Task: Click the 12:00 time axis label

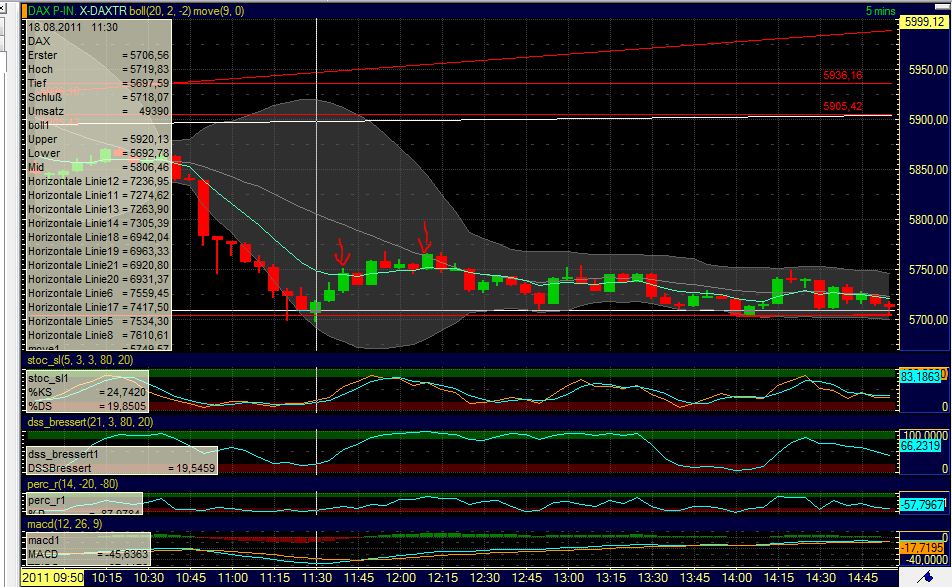Action: click(x=401, y=577)
